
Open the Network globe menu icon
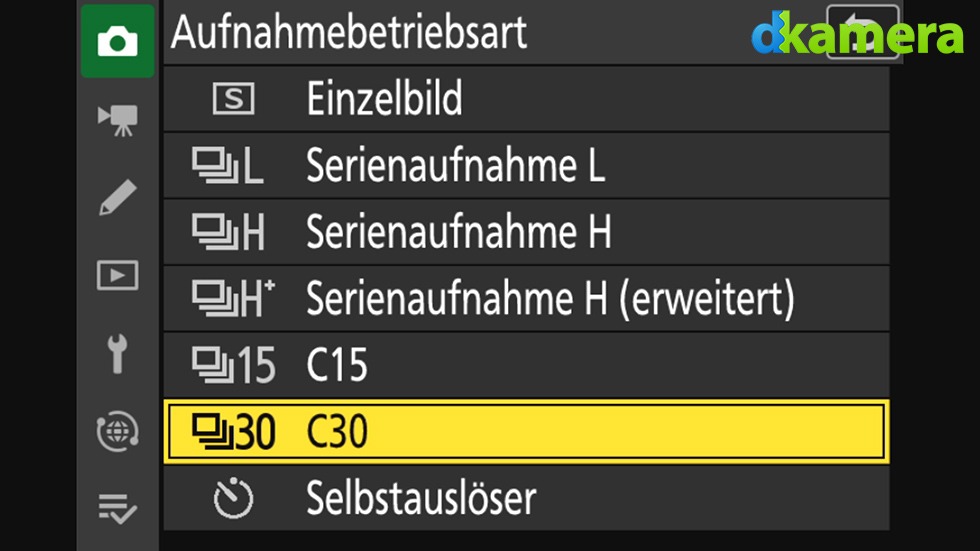[x=118, y=431]
